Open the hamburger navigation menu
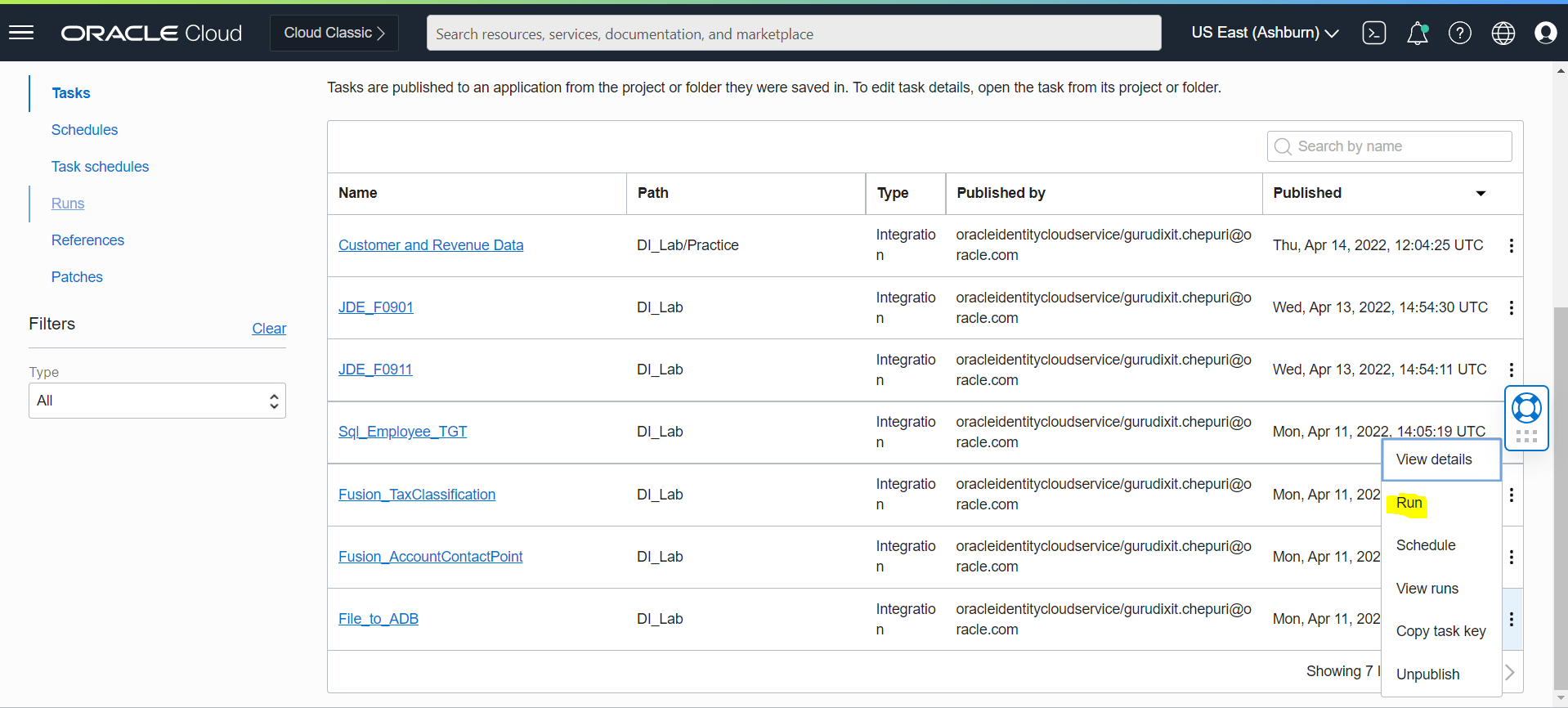 21,33
